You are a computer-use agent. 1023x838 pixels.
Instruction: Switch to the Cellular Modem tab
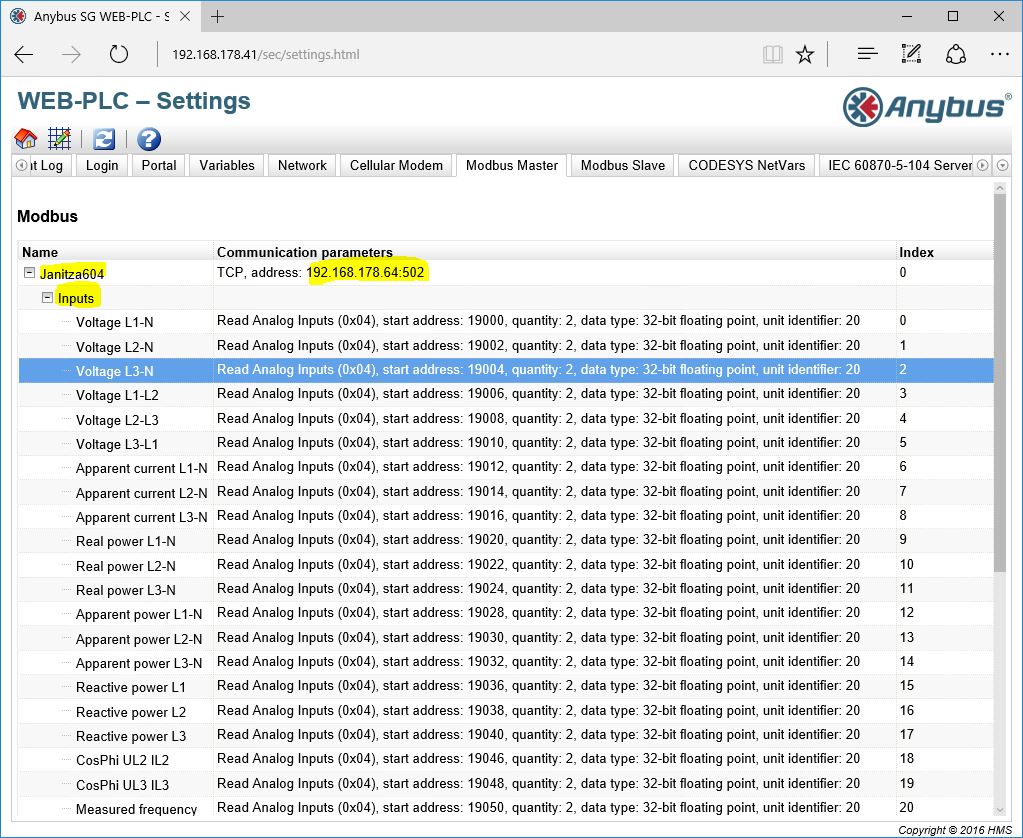pyautogui.click(x=396, y=166)
